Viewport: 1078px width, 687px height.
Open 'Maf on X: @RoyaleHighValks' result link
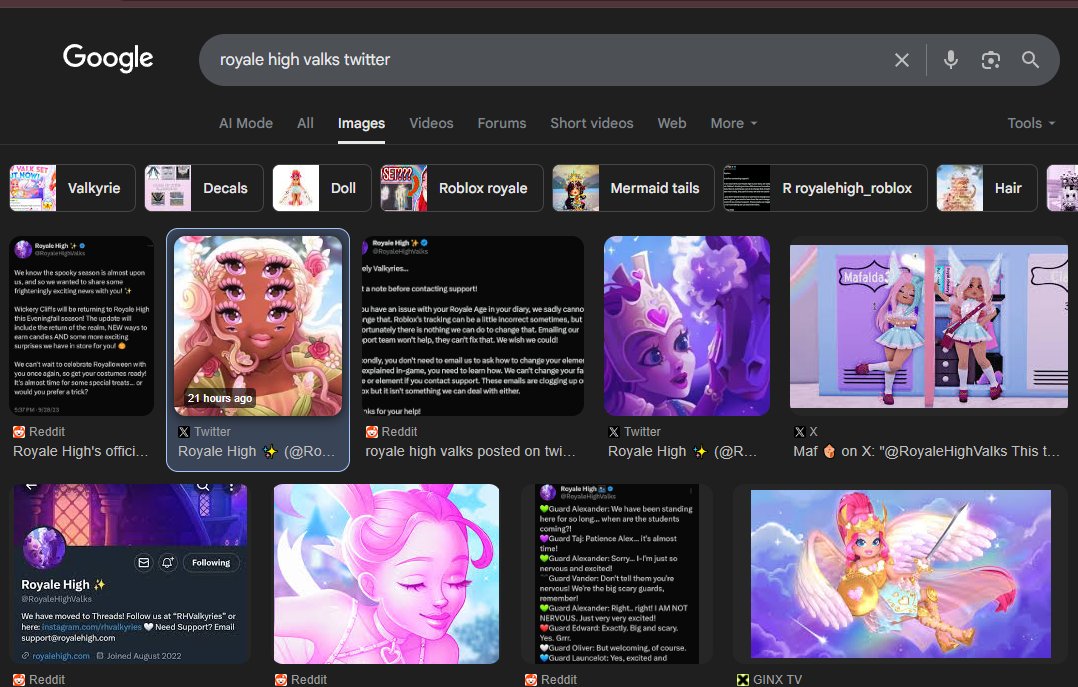pyautogui.click(x=926, y=451)
